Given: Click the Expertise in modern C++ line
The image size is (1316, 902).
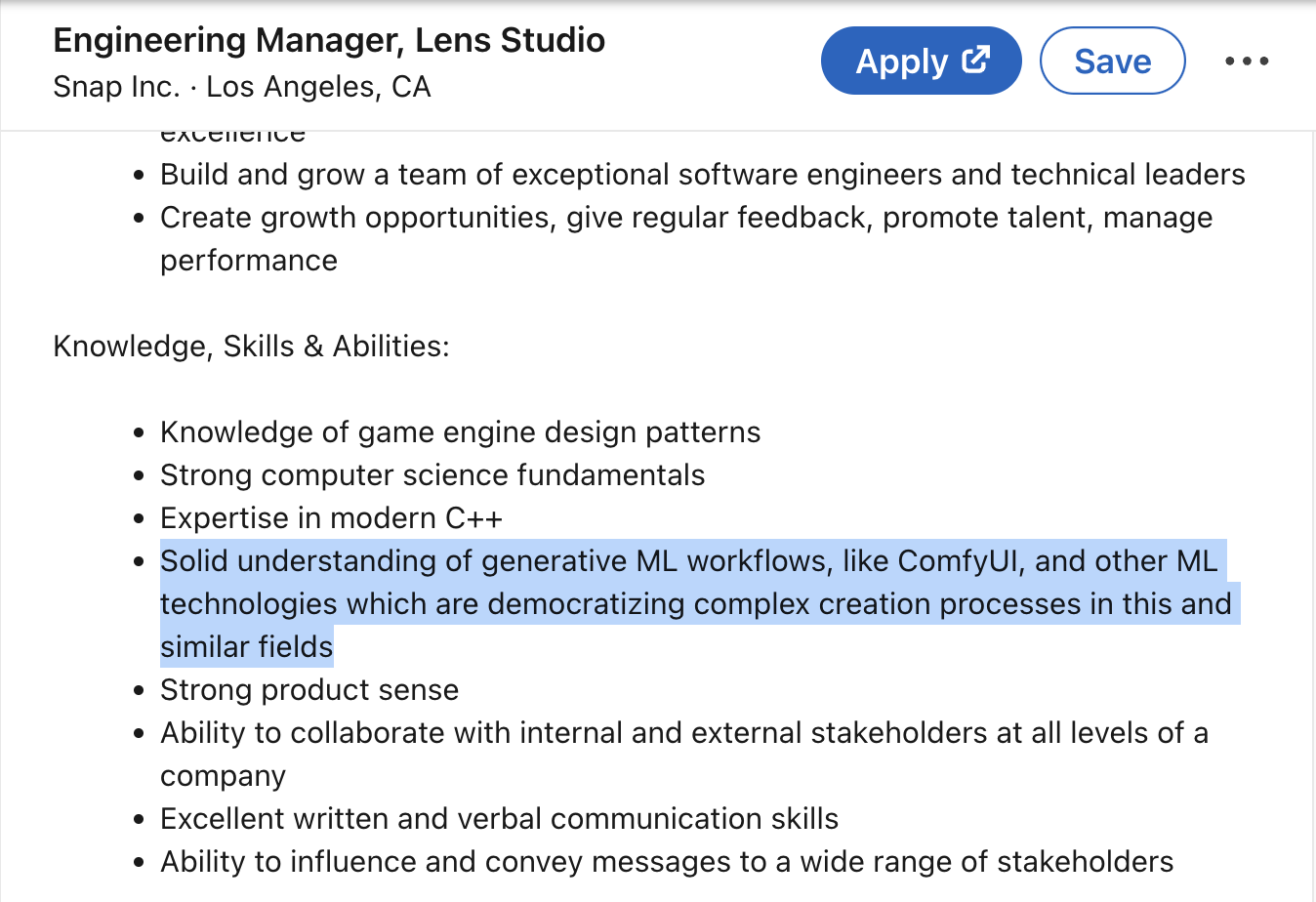Looking at the screenshot, I should (x=331, y=518).
